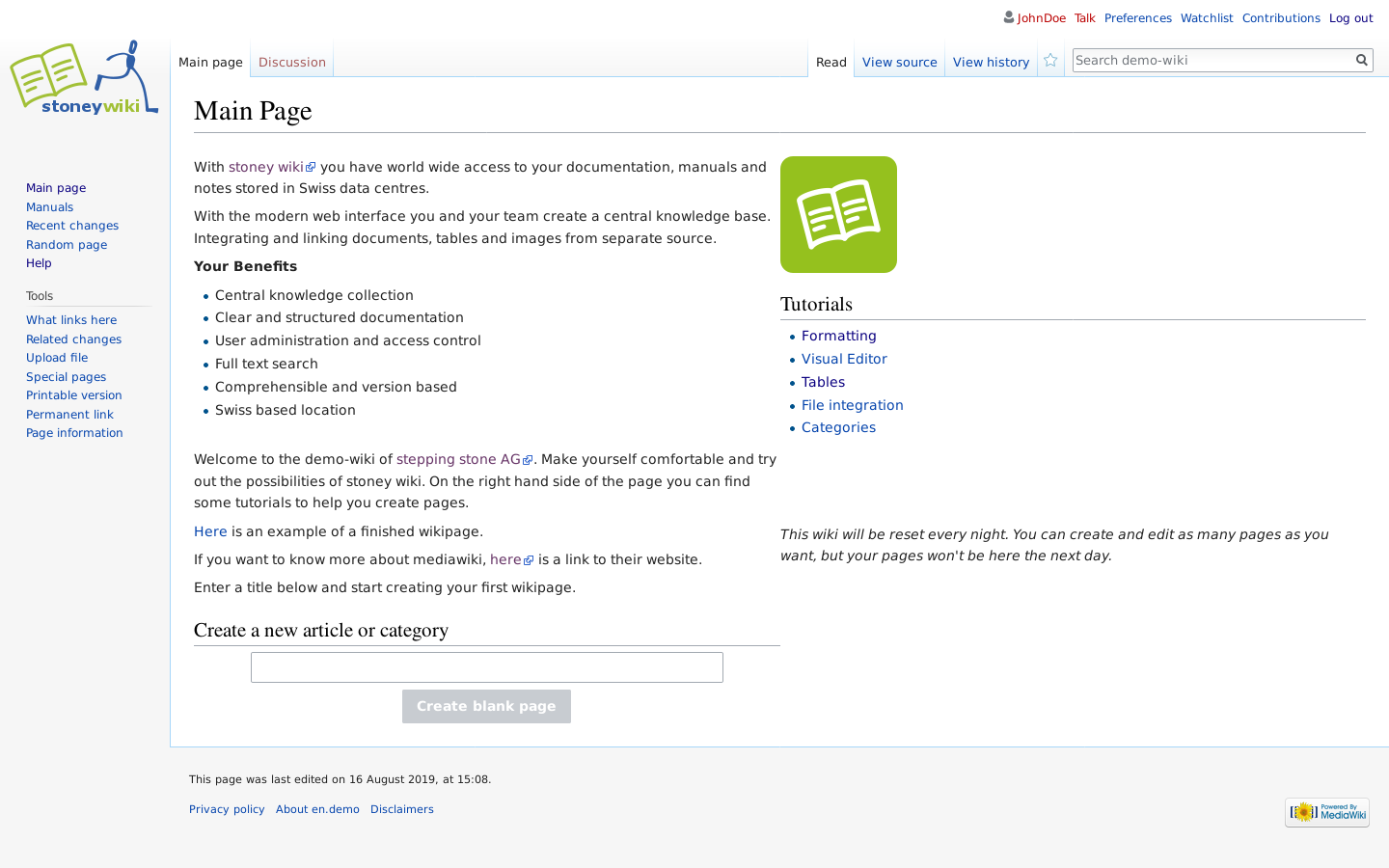The image size is (1389, 868).
Task: Open the View source tab
Action: (x=900, y=62)
